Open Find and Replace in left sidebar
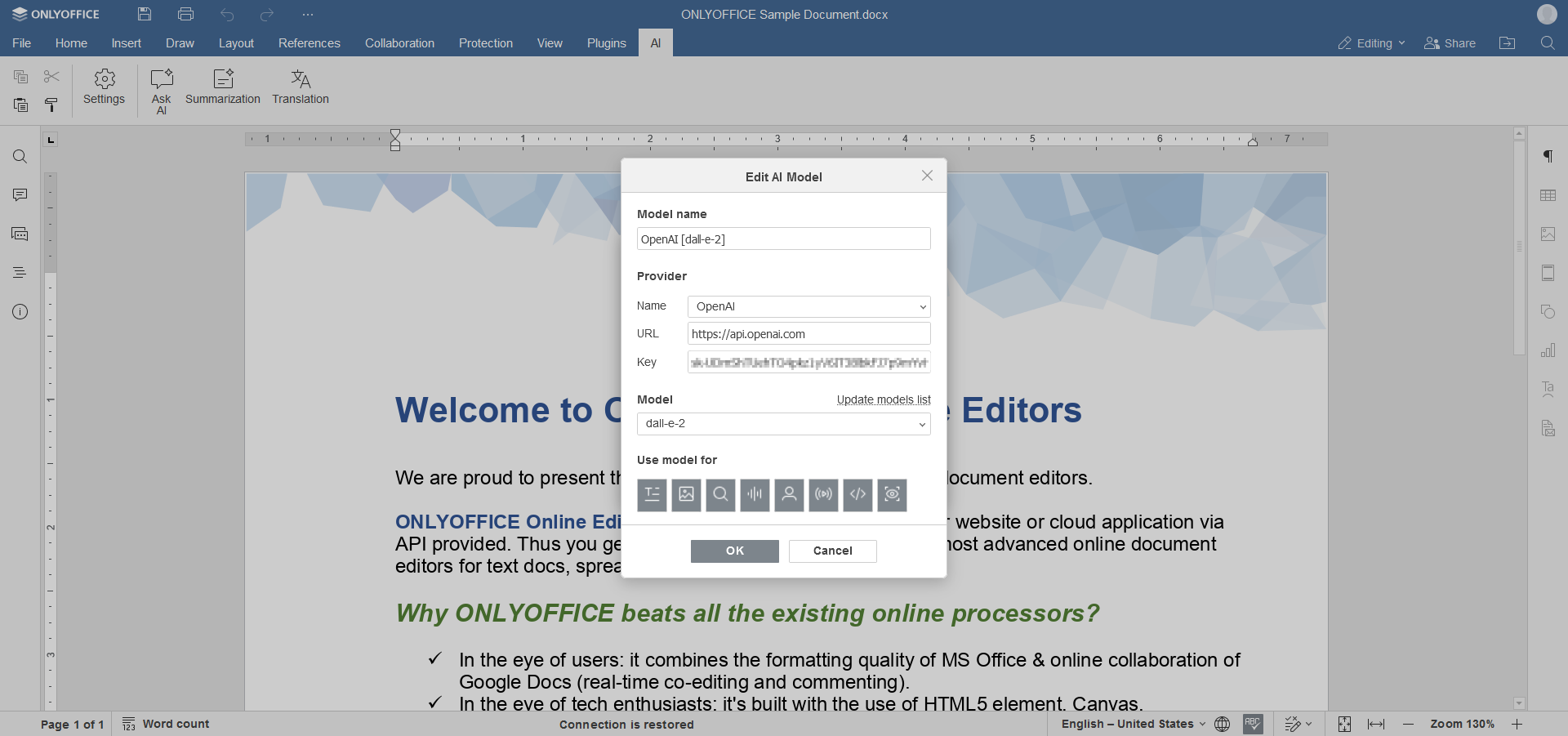 point(20,156)
